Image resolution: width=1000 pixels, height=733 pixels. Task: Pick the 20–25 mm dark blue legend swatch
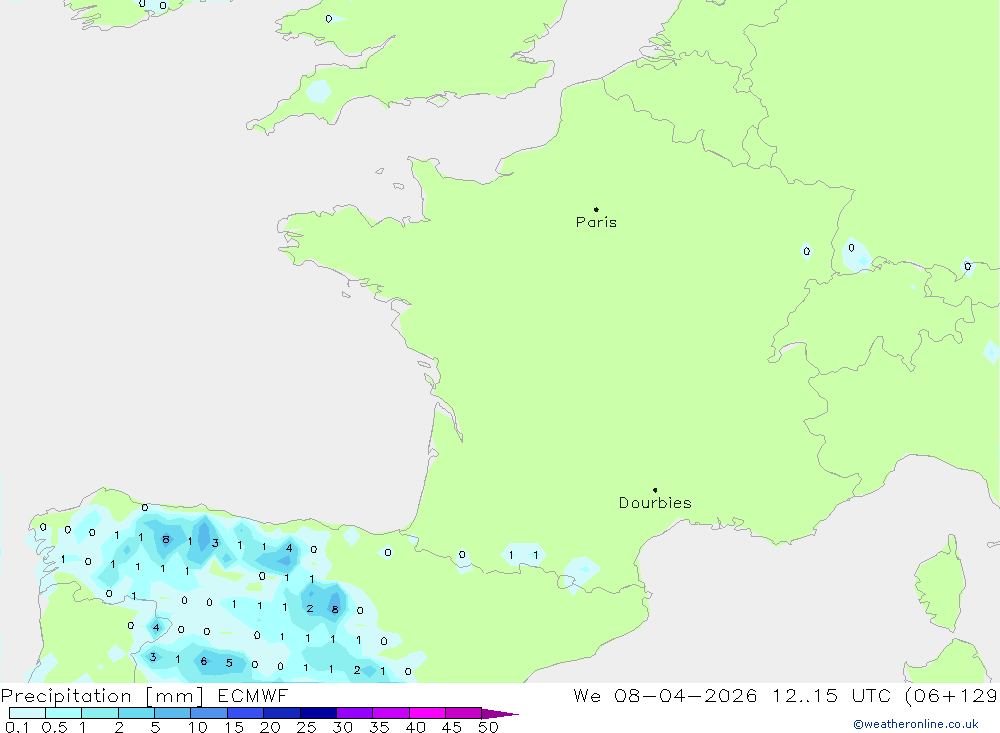tap(282, 713)
